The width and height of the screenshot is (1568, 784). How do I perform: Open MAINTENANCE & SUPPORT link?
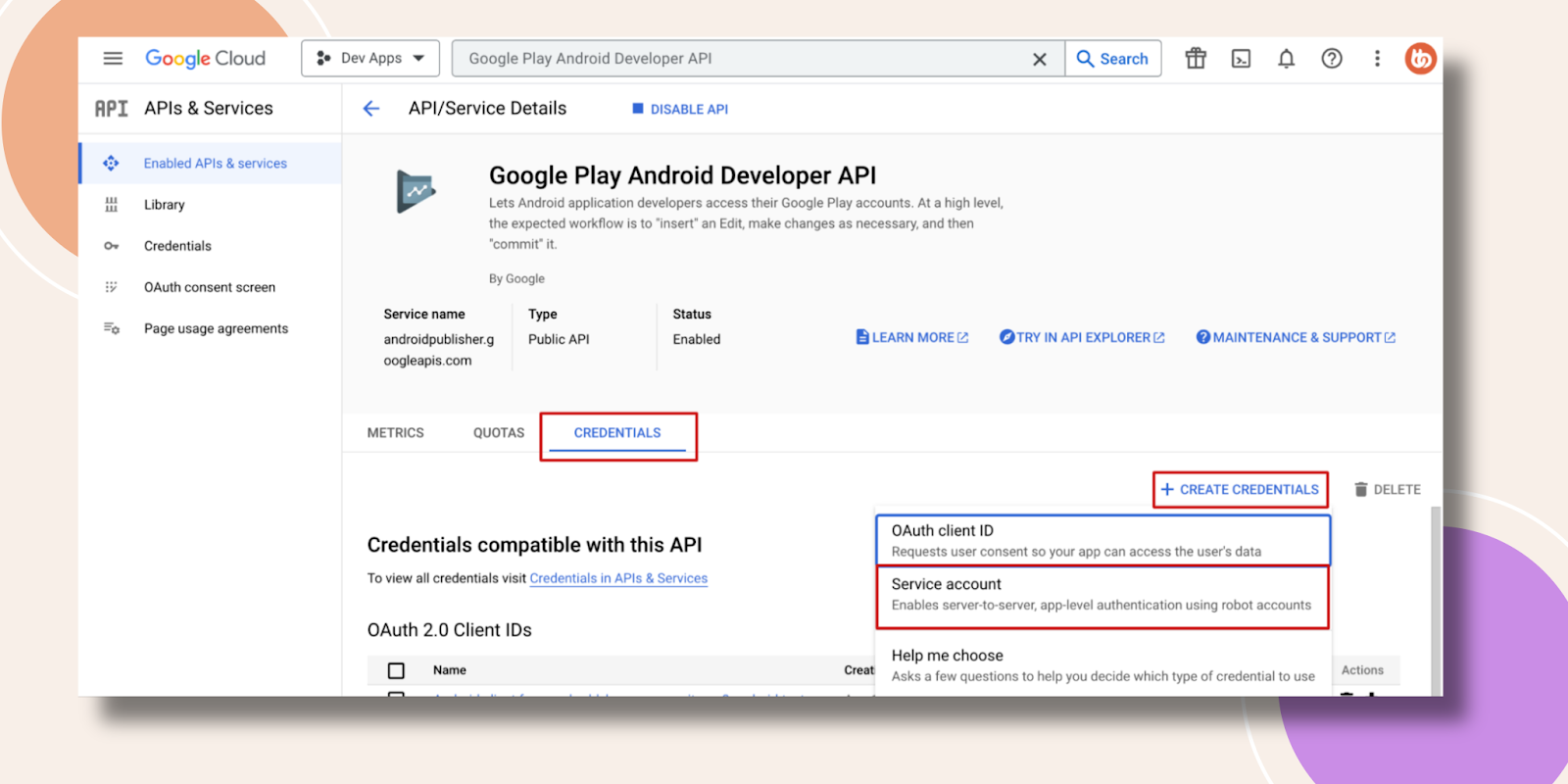point(1296,337)
